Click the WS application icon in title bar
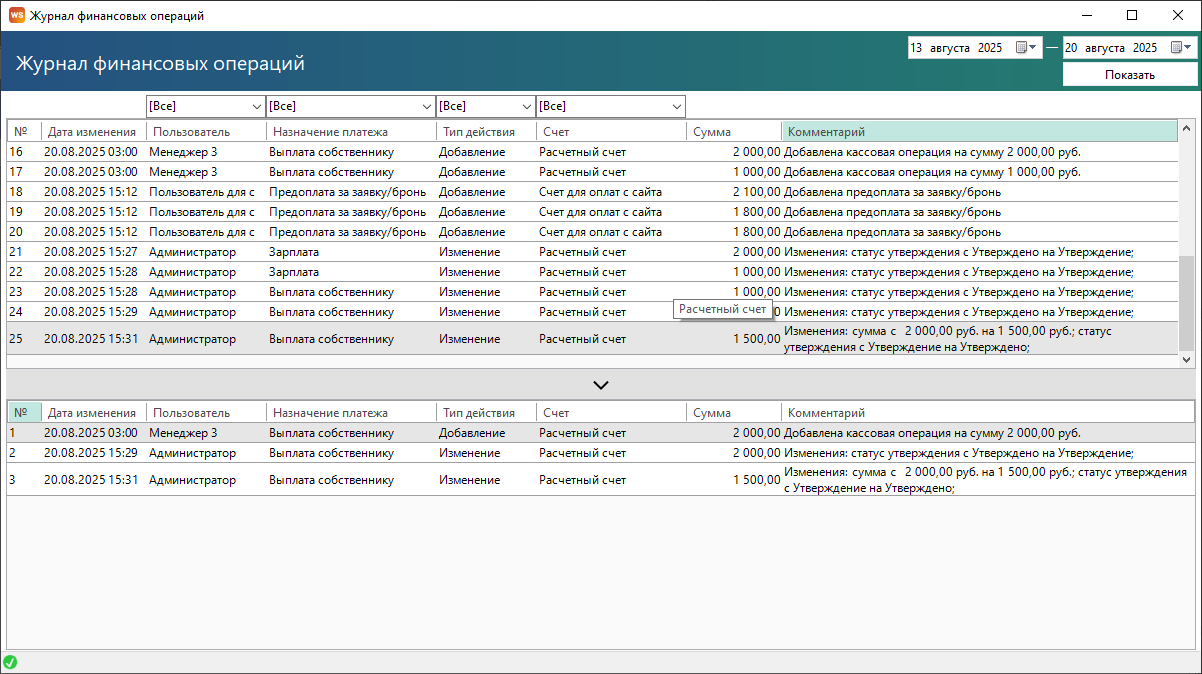This screenshot has width=1202, height=674. coord(16,15)
